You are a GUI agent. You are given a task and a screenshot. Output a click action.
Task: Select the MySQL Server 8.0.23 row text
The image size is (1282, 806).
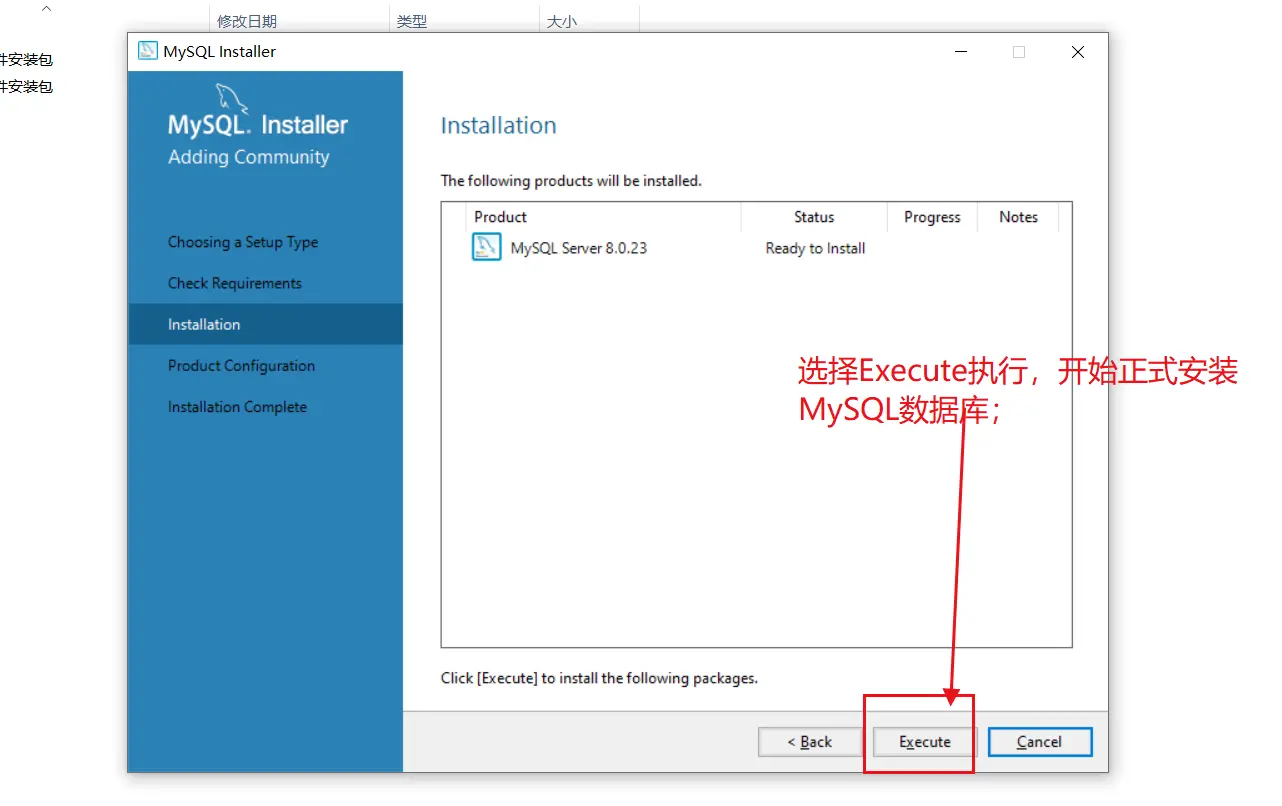click(x=579, y=248)
